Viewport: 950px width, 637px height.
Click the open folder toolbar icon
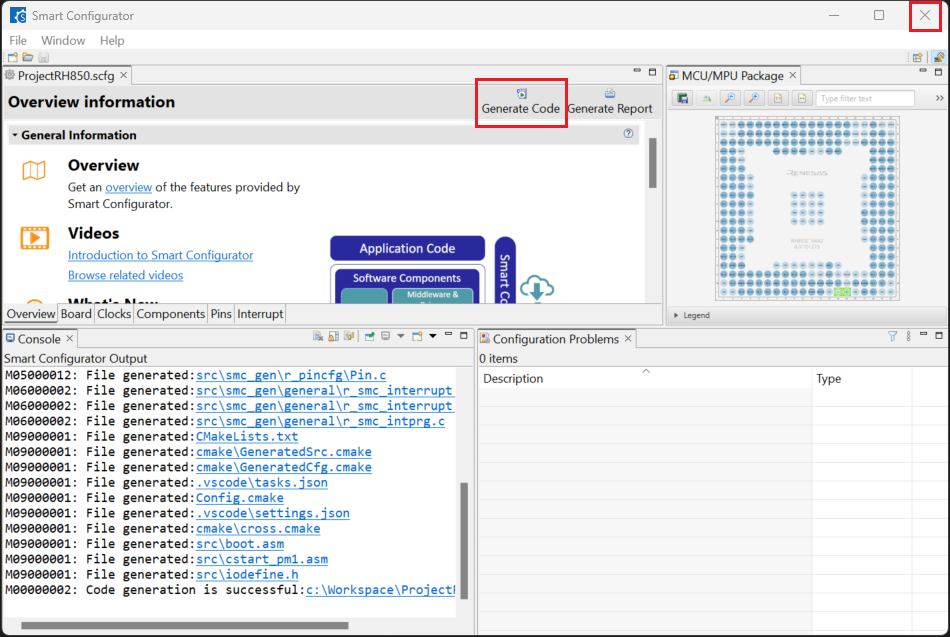tap(28, 58)
